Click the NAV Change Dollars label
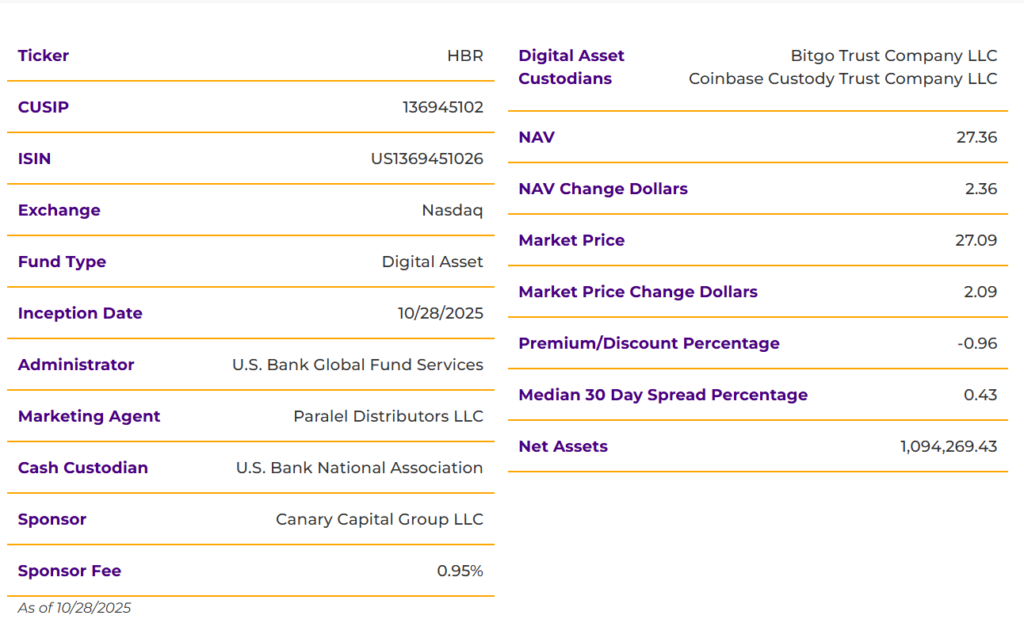 pos(603,189)
